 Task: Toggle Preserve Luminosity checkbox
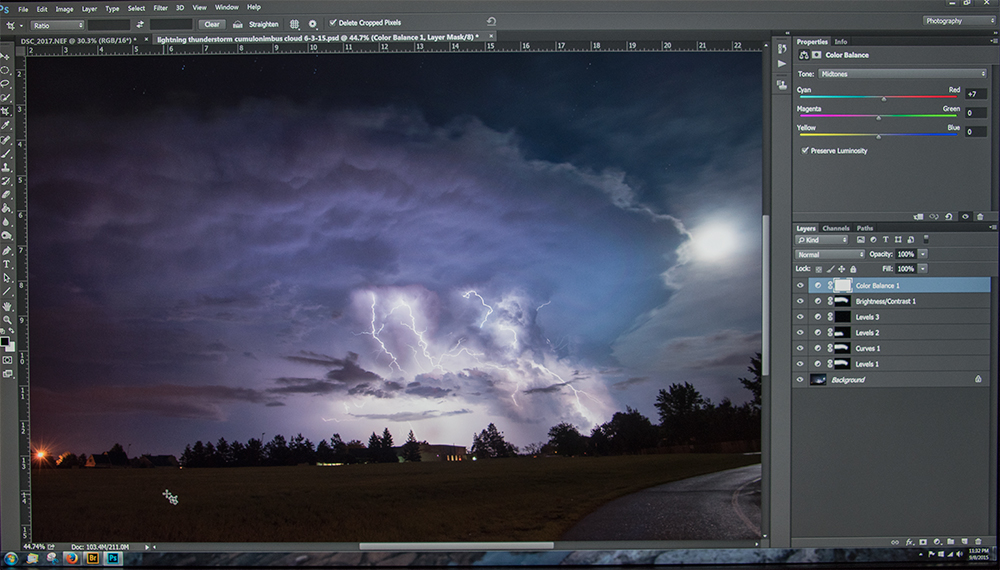(x=805, y=150)
